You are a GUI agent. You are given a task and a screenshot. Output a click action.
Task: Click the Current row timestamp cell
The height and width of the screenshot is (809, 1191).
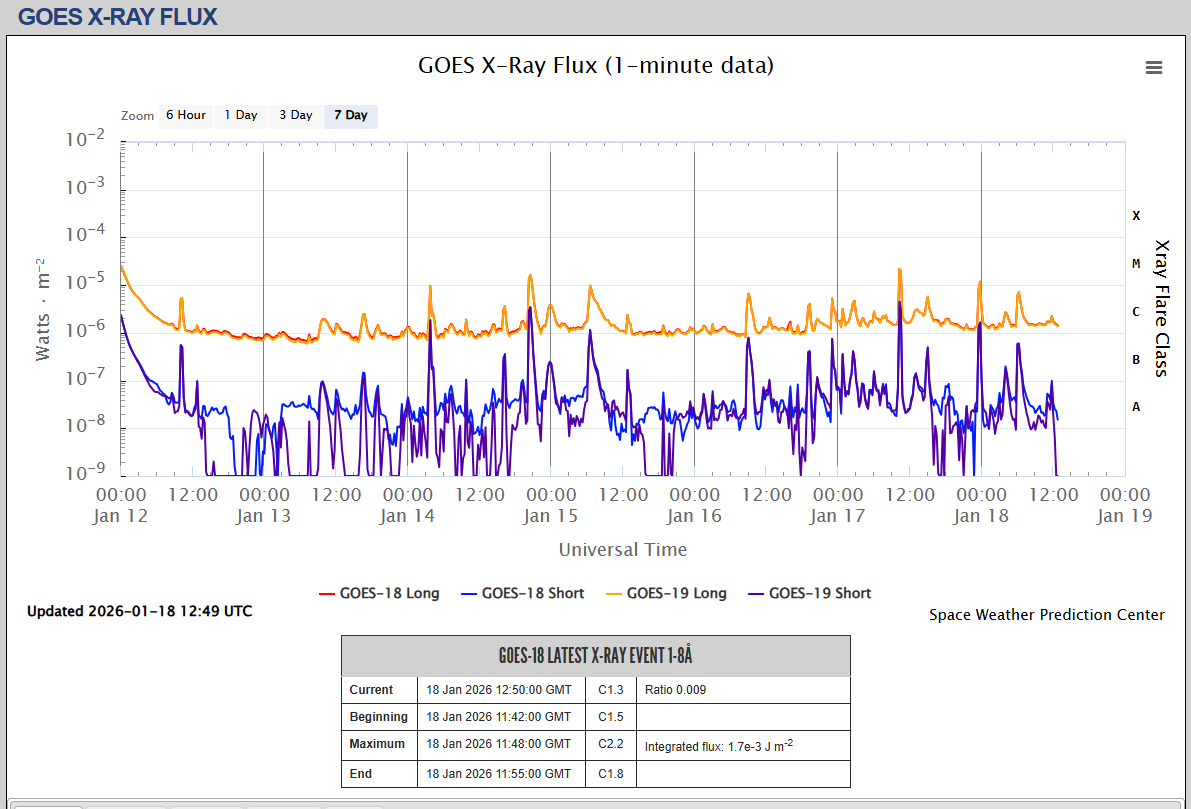point(499,690)
